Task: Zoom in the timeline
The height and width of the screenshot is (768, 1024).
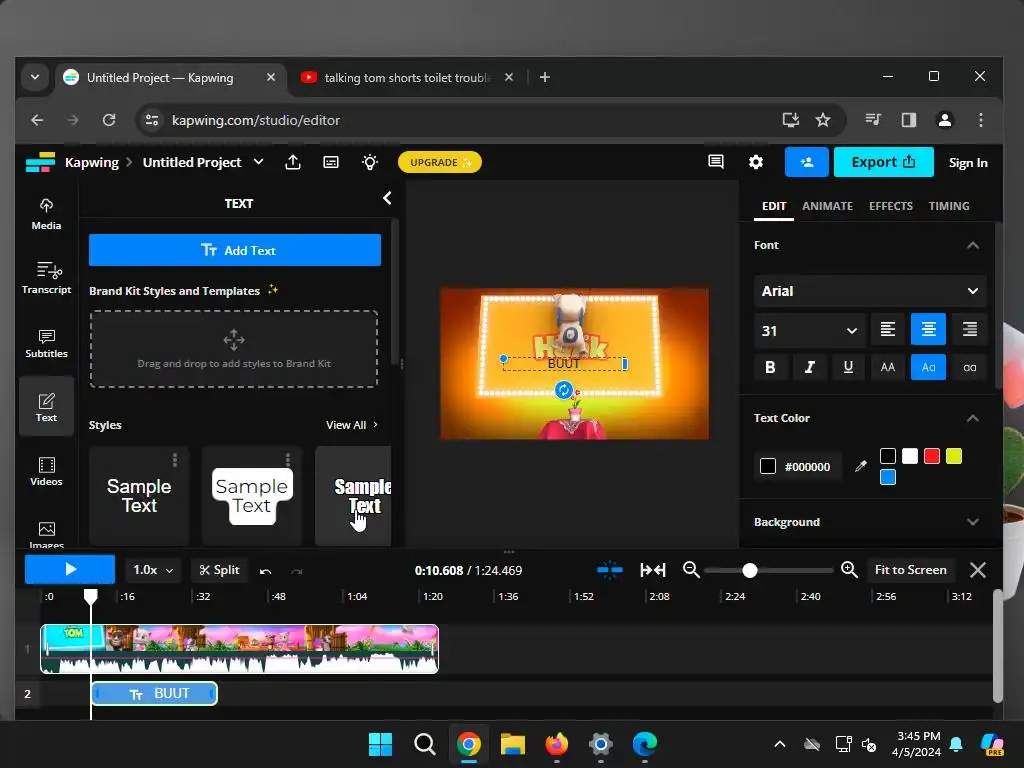Action: point(849,570)
